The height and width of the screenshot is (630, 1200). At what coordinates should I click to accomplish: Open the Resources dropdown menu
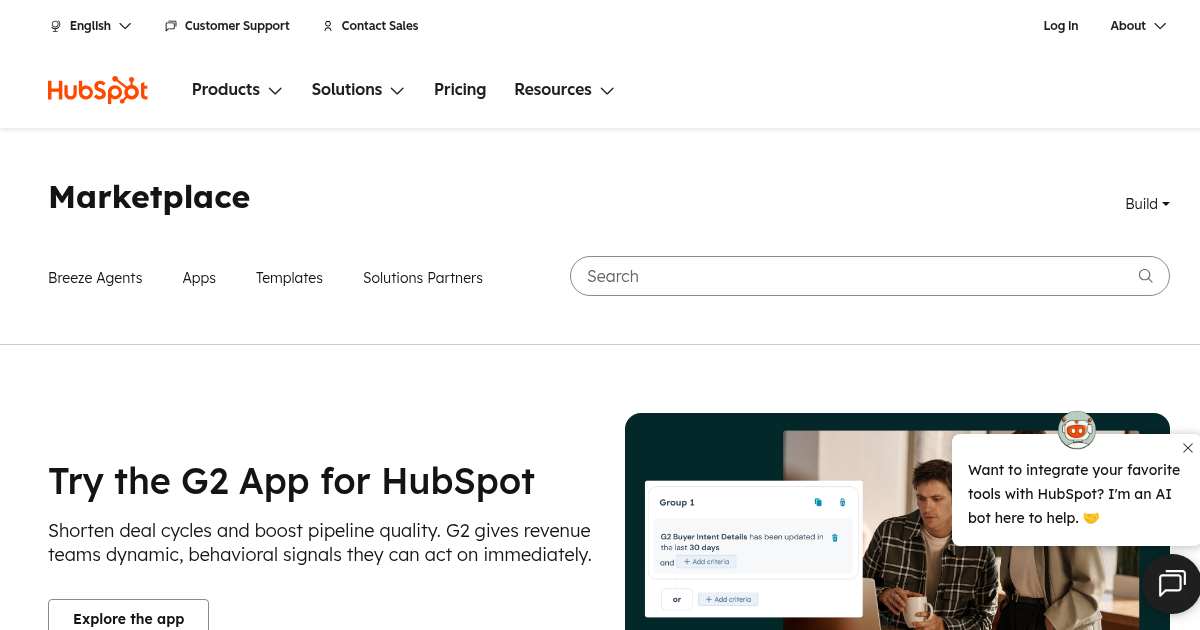[x=564, y=90]
